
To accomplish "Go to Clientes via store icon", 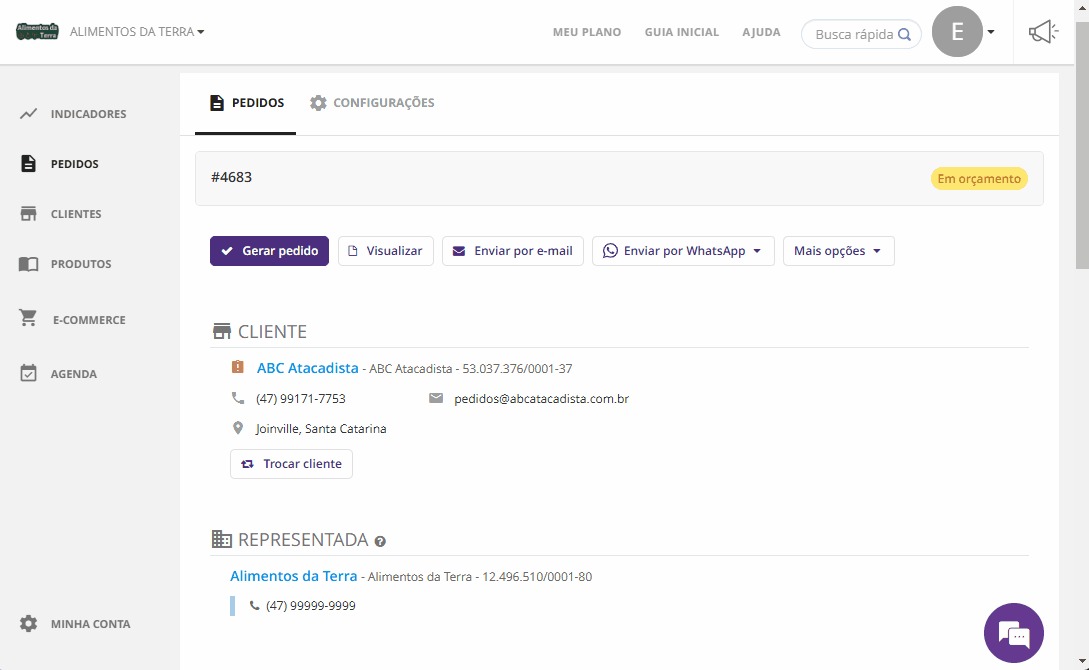I will click(29, 214).
